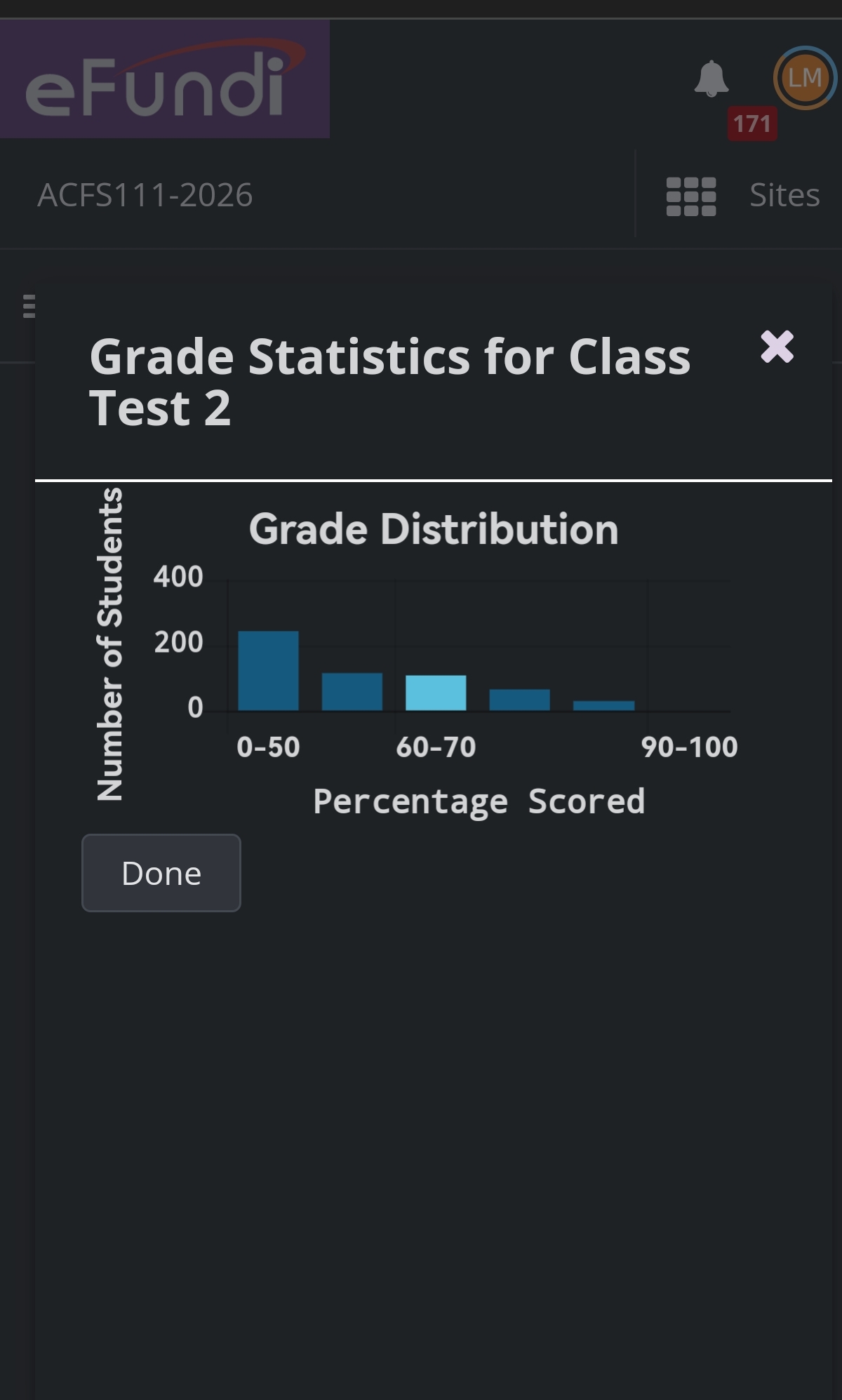Click the Sites grid icon
The width and height of the screenshot is (842, 1400).
coord(691,196)
